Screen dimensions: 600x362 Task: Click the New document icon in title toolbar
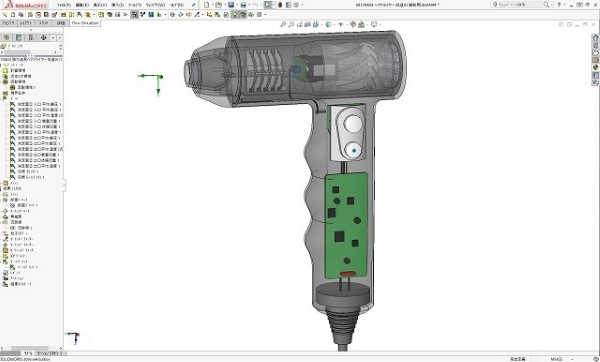point(207,5)
